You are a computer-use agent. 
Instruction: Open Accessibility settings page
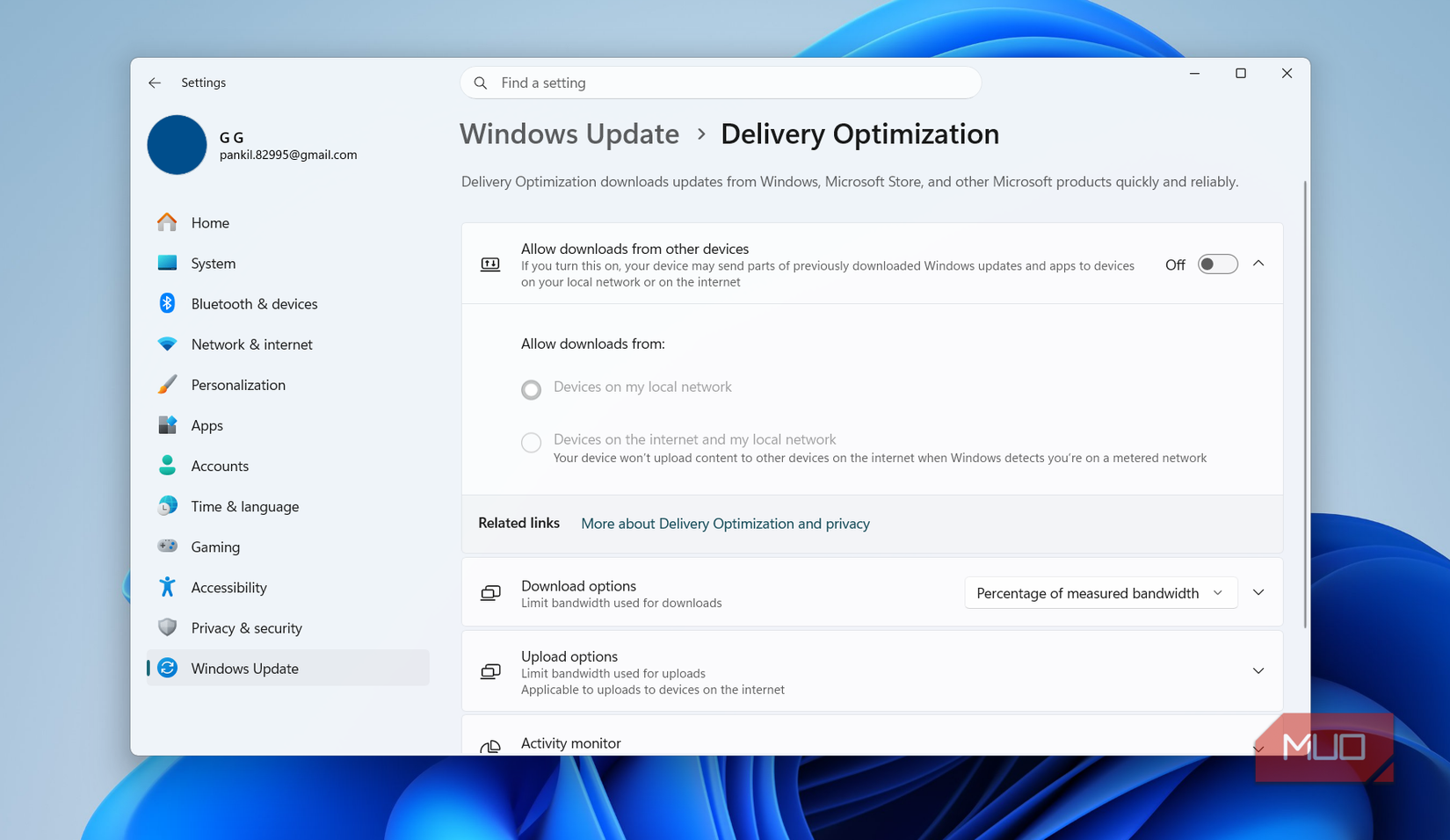coord(288,586)
